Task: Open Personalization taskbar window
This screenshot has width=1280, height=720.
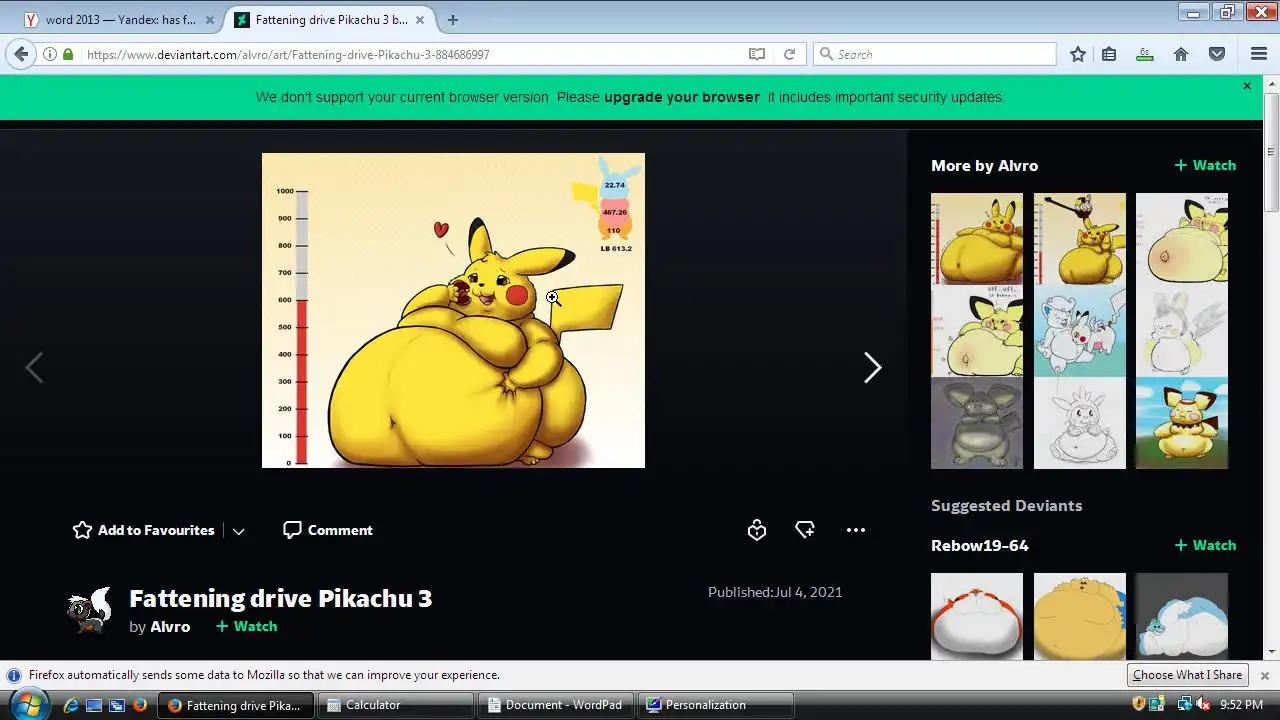Action: click(716, 705)
